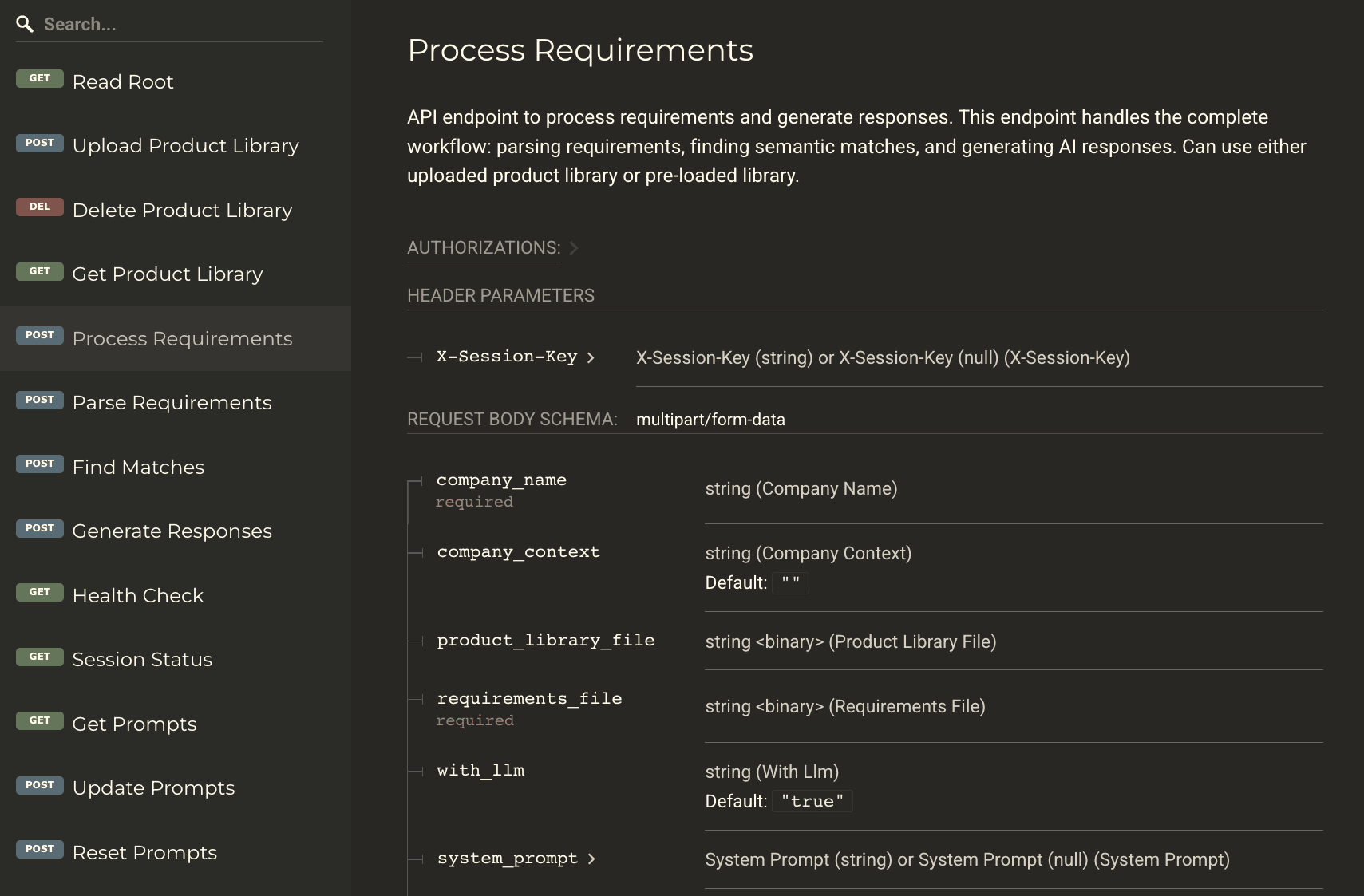Click the company_name field name
This screenshot has height=896, width=1364.
coord(501,480)
